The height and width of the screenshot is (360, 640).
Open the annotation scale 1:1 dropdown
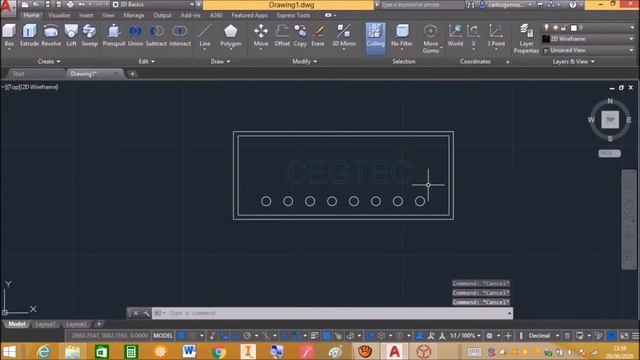465,336
